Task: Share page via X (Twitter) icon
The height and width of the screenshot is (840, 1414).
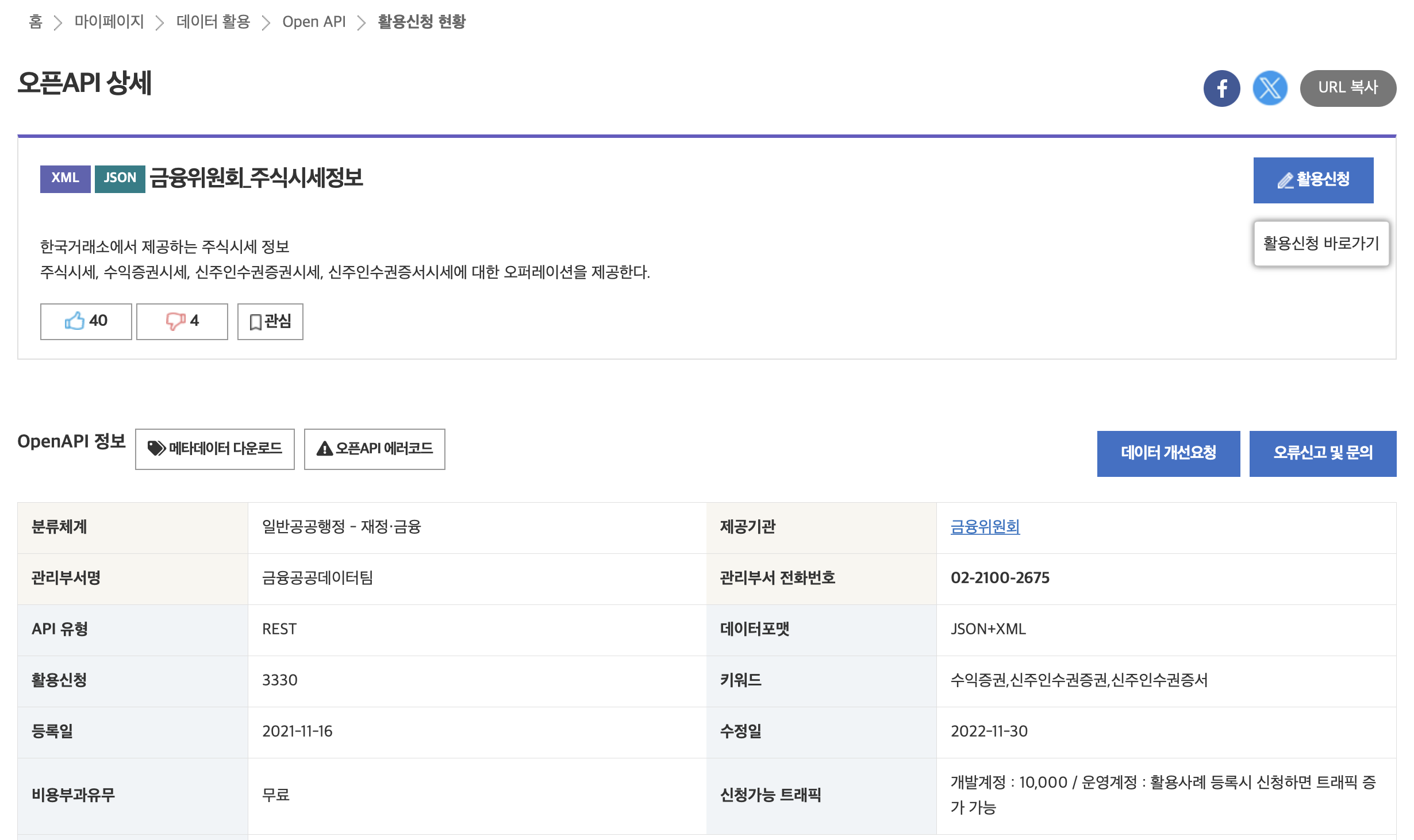Action: point(1270,88)
